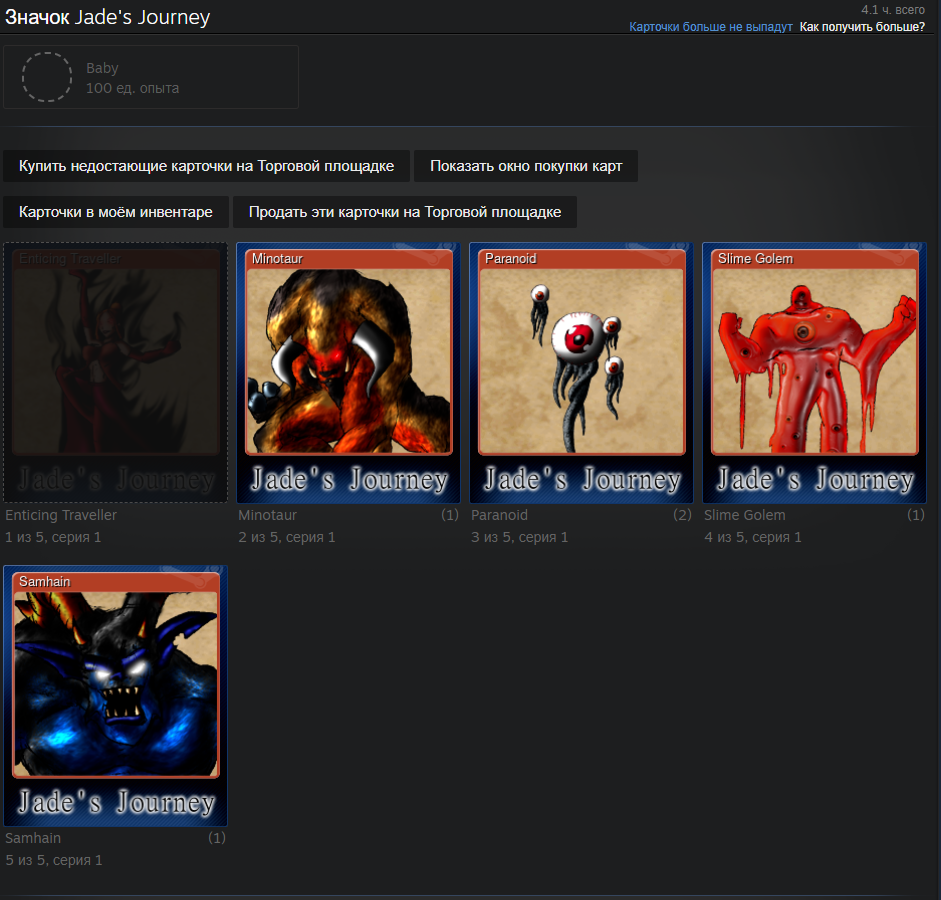Click '4 из 5, серия 1' text
The height and width of the screenshot is (900, 941).
[x=753, y=537]
